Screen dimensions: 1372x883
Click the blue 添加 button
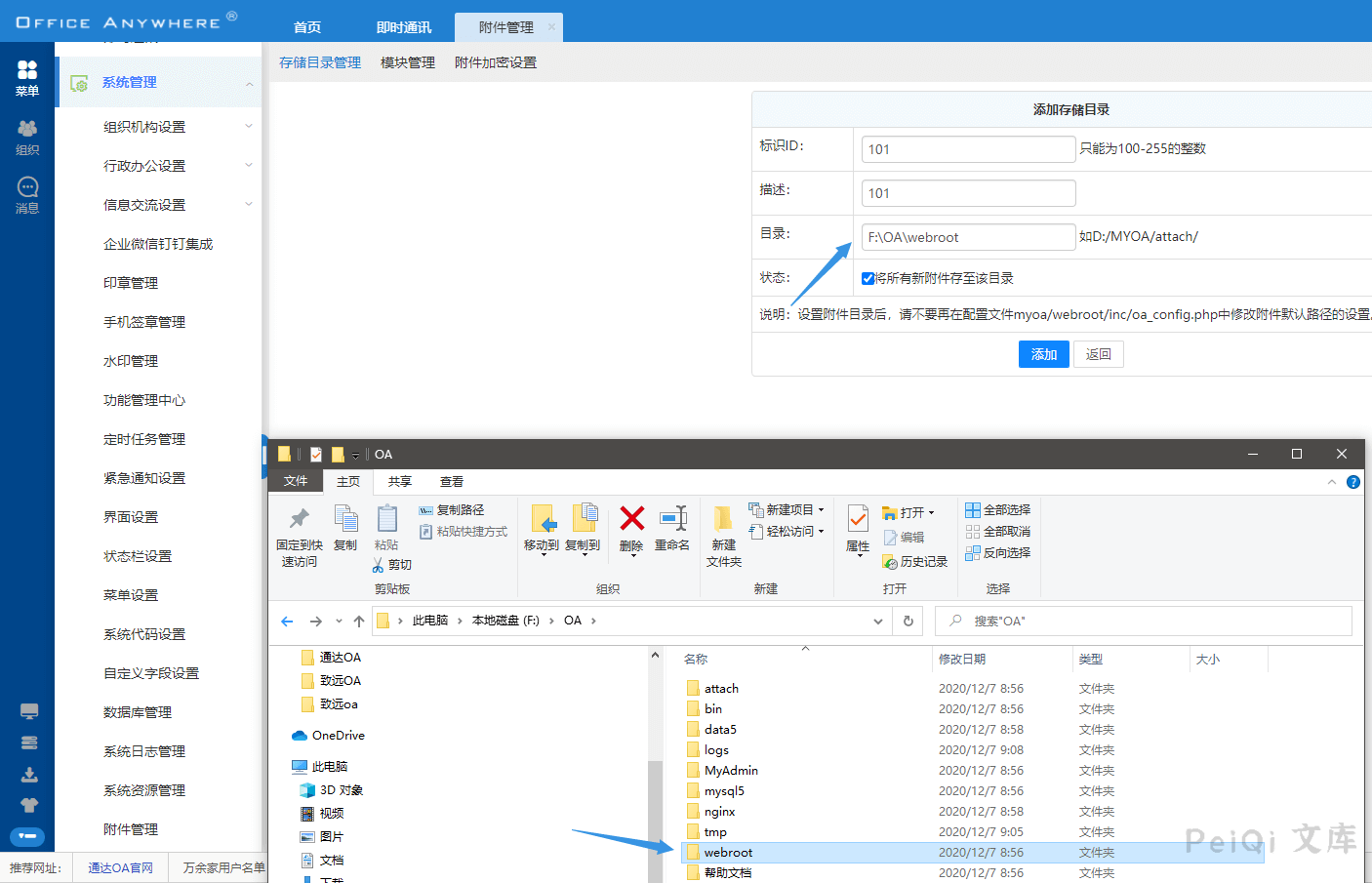pos(1043,354)
